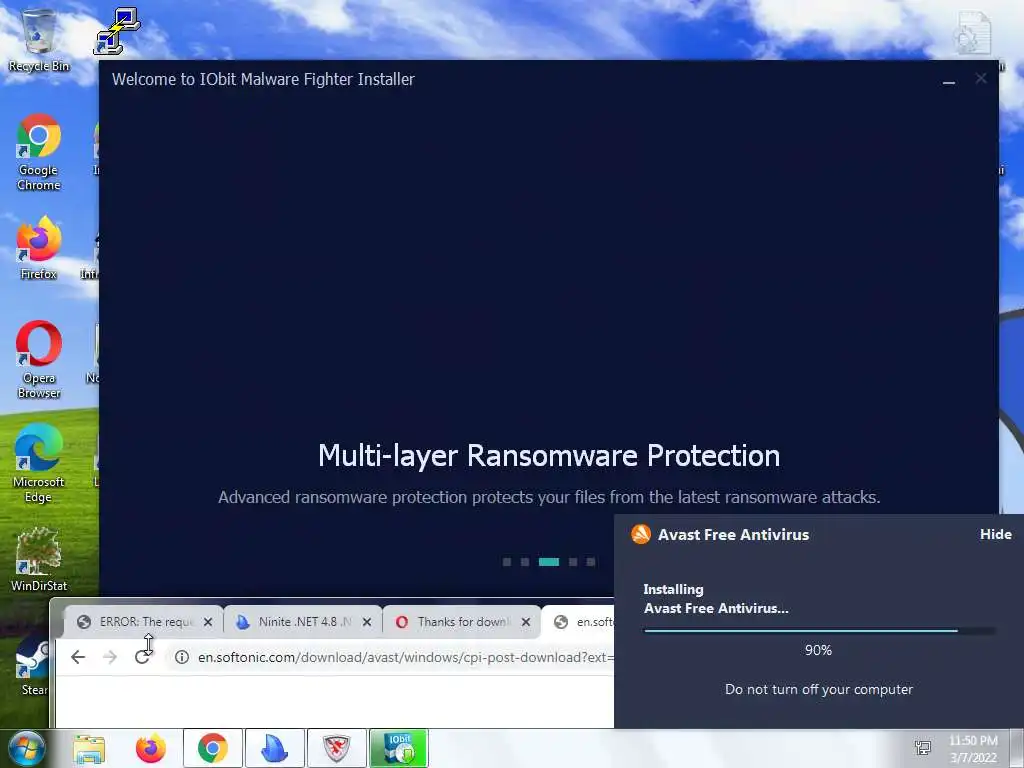Viewport: 1024px width, 768px height.
Task: Close the Thanks for download tab
Action: 526,622
